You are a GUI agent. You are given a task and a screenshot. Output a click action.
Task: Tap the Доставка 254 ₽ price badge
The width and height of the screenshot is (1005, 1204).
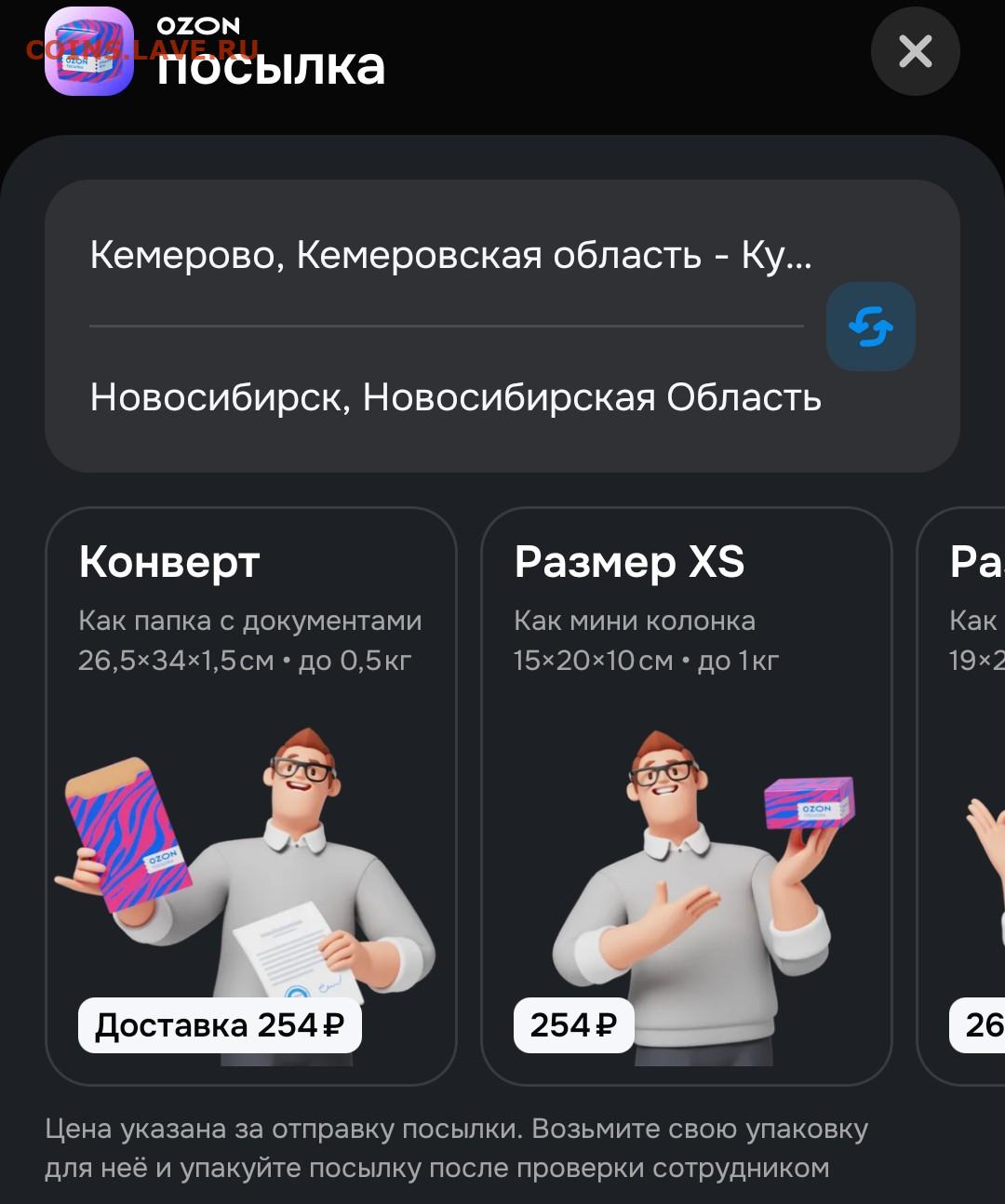coord(220,1025)
